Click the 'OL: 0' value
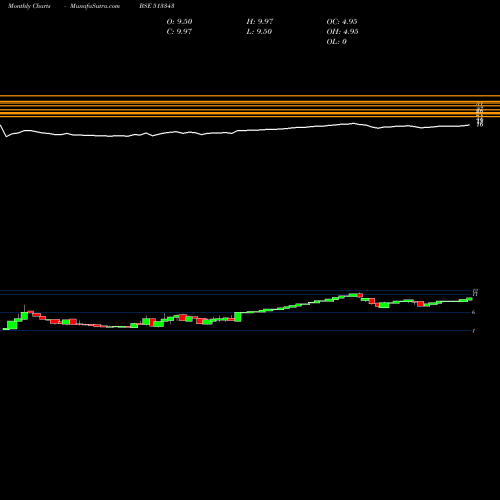 point(337,42)
